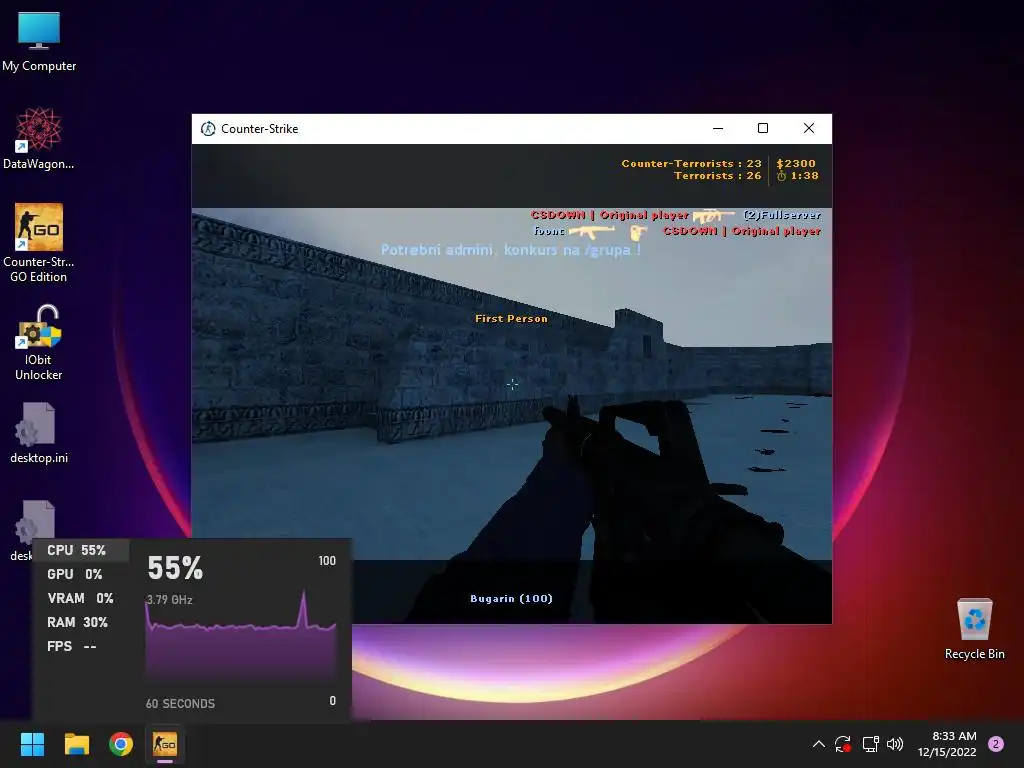Select the VRAM 0% performance tab
Viewport: 1024px width, 768px height.
pos(80,598)
